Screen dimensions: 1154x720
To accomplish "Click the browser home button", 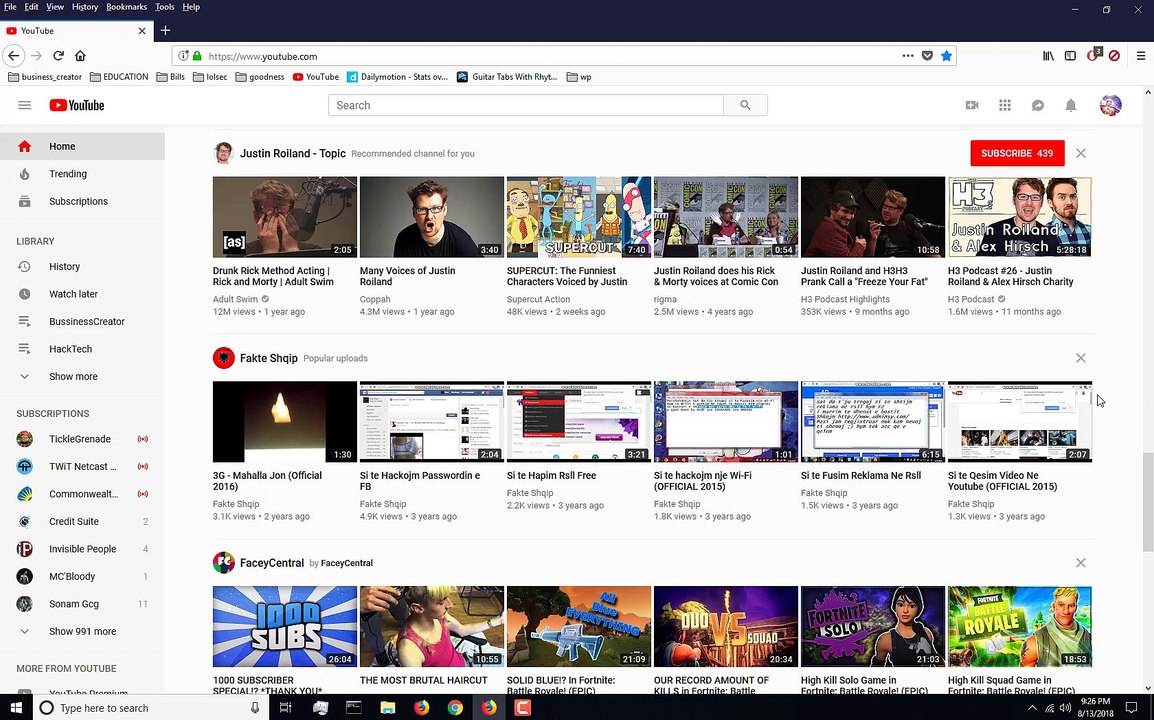I will (x=80, y=56).
